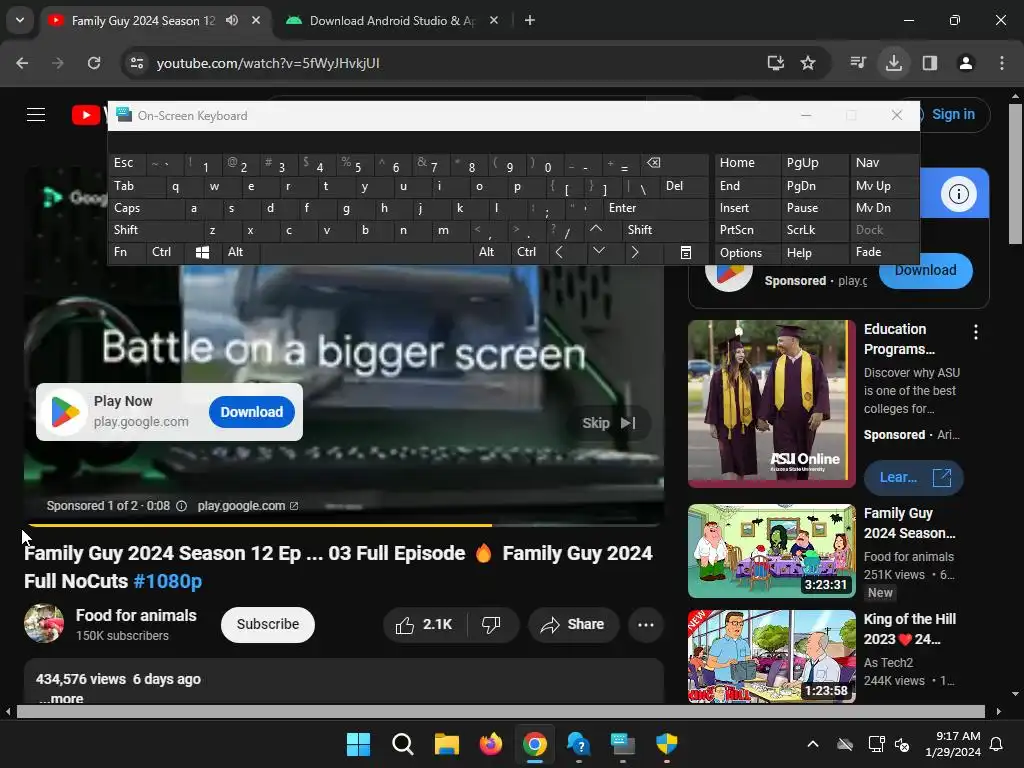The height and width of the screenshot is (768, 1024).
Task: Open the Chrome profile icon
Action: [x=966, y=63]
